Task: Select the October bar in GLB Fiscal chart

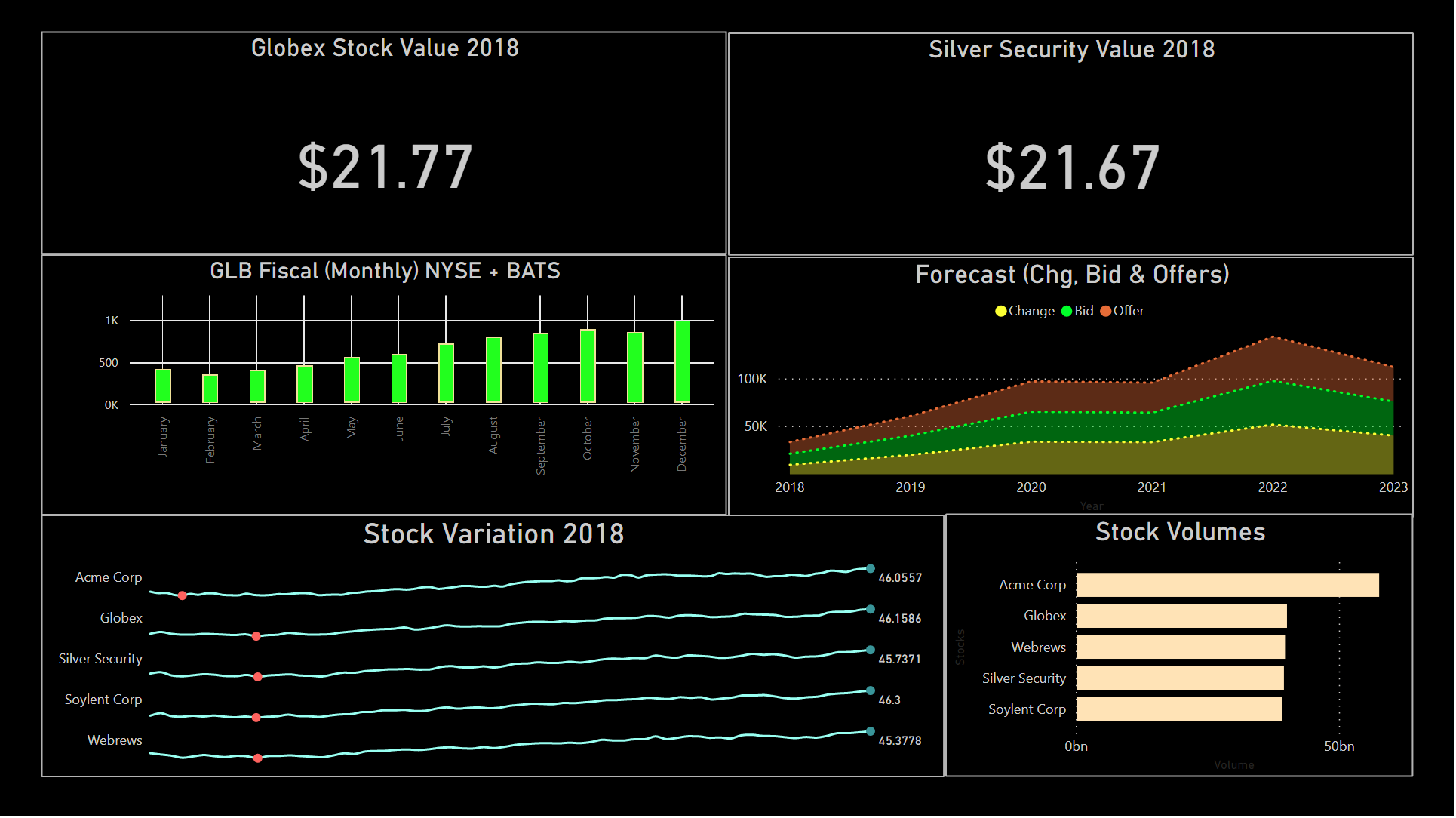Action: [x=588, y=366]
